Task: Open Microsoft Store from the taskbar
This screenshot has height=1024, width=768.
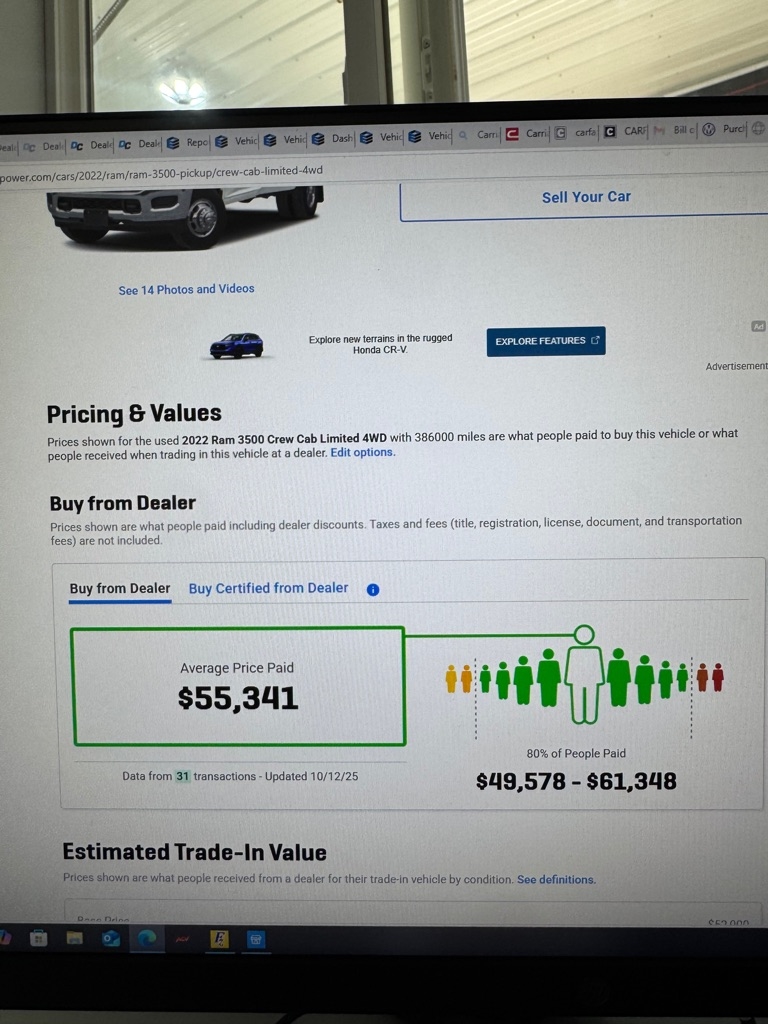Action: (x=38, y=938)
